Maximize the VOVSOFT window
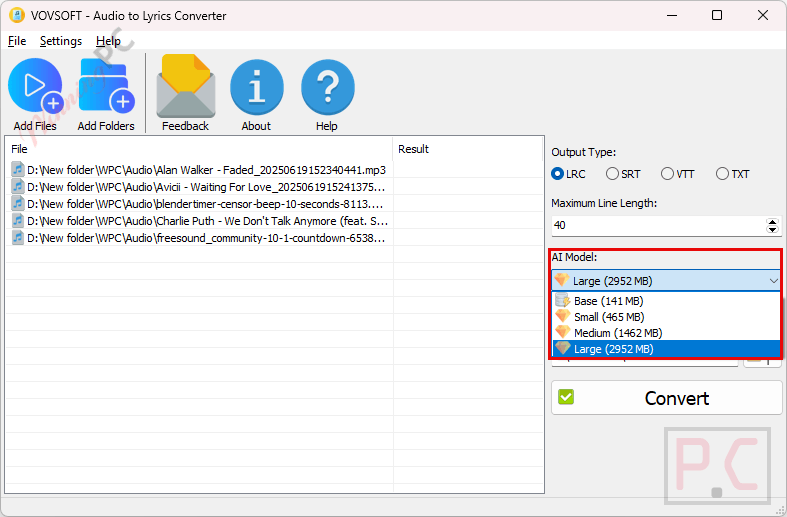Viewport: 787px width, 517px height. (717, 16)
